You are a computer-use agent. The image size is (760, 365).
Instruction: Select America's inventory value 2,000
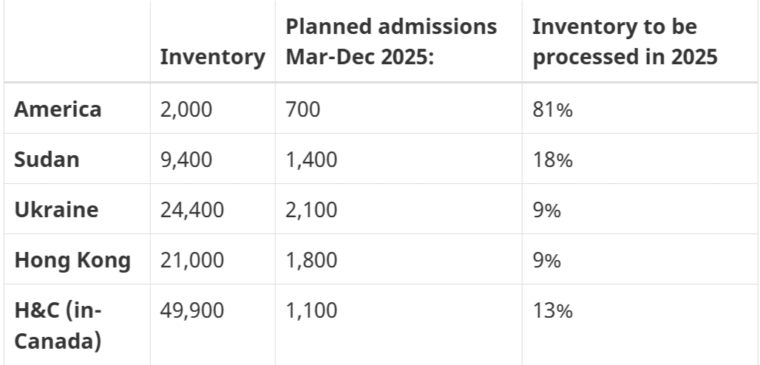pos(186,110)
